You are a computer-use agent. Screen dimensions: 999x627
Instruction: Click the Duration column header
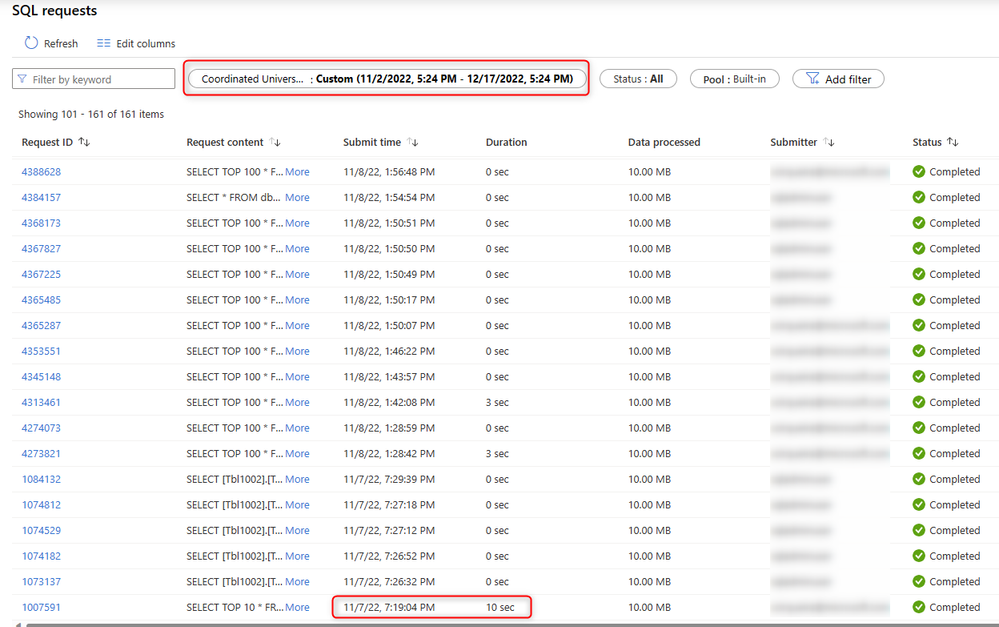coord(507,142)
